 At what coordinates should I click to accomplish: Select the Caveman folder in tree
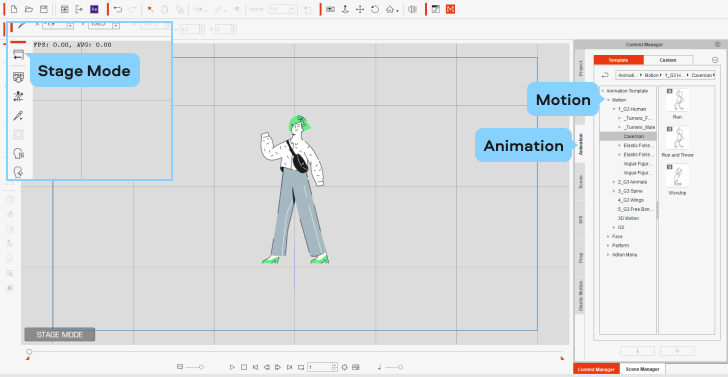(x=628, y=136)
